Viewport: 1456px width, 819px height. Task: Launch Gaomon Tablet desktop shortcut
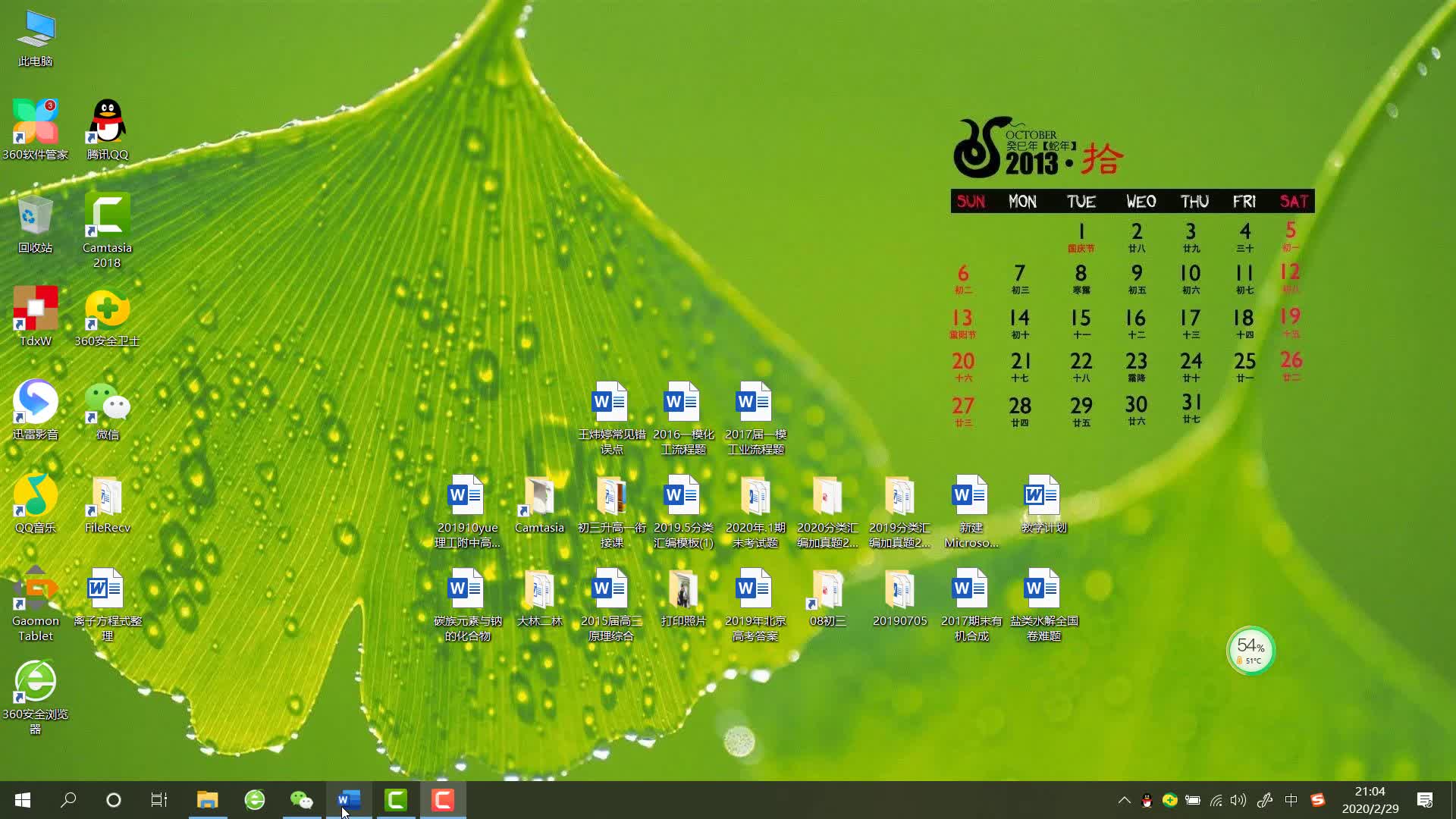[x=36, y=604]
